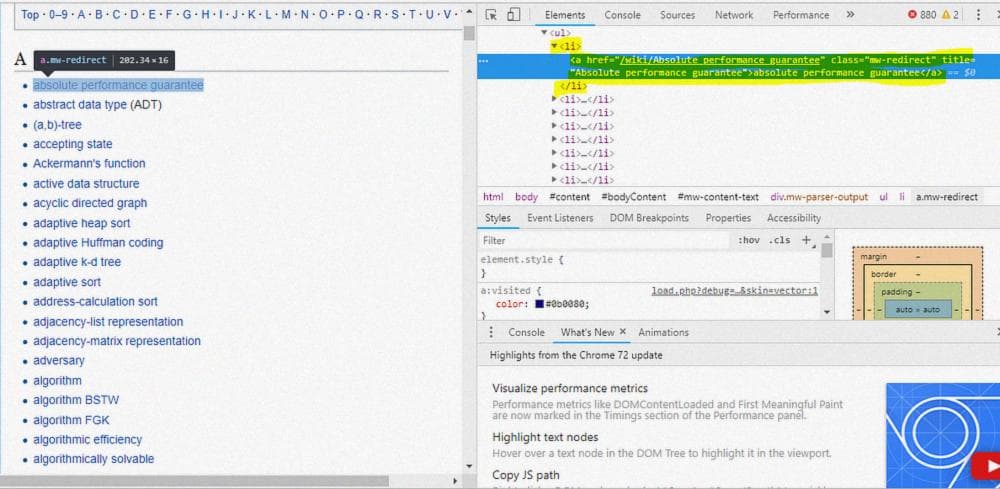Viewport: 1000px width, 489px height.
Task: Toggle the .cls class editor
Action: coord(779,240)
